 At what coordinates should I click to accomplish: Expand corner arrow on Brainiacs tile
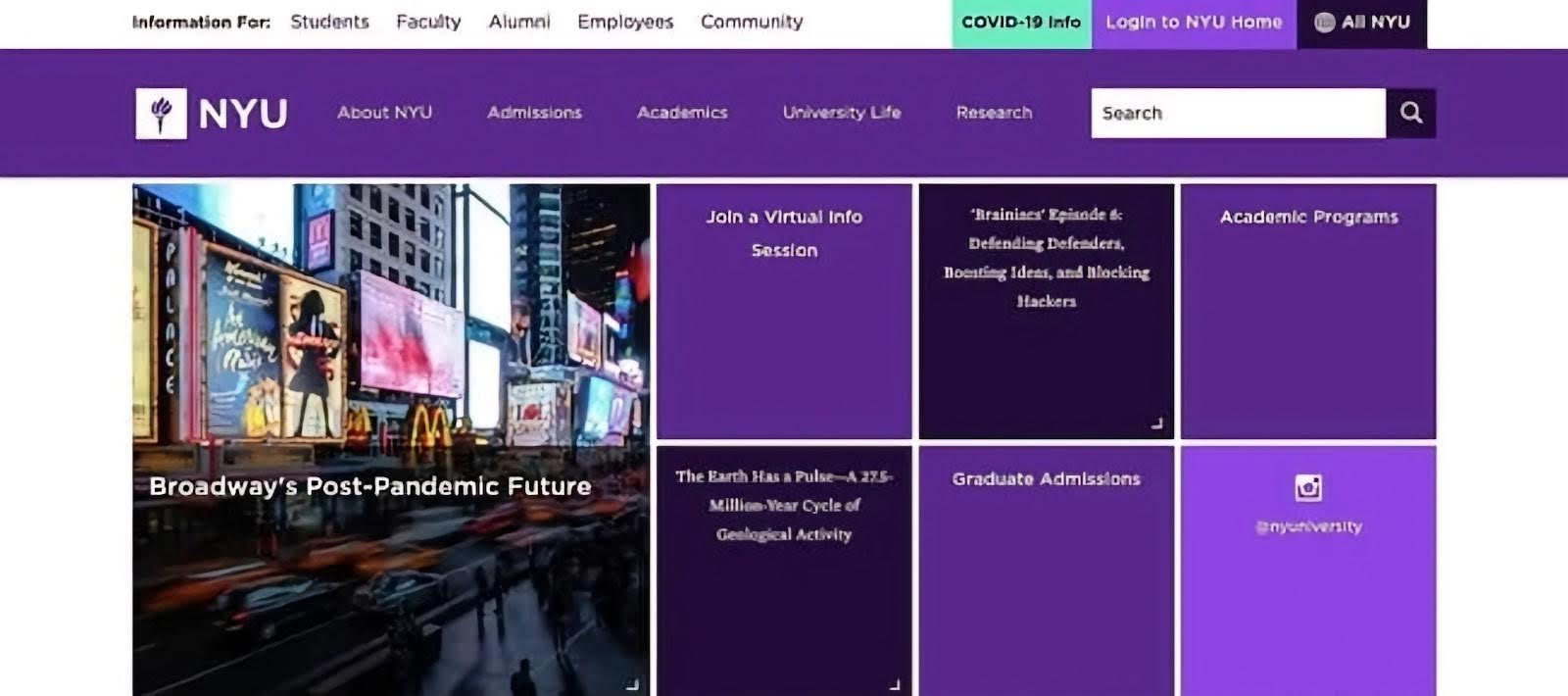pyautogui.click(x=1156, y=423)
